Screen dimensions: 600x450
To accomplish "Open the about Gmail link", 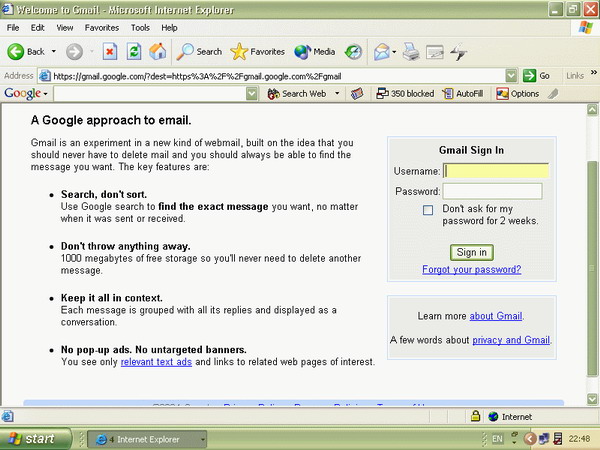I will click(x=496, y=316).
